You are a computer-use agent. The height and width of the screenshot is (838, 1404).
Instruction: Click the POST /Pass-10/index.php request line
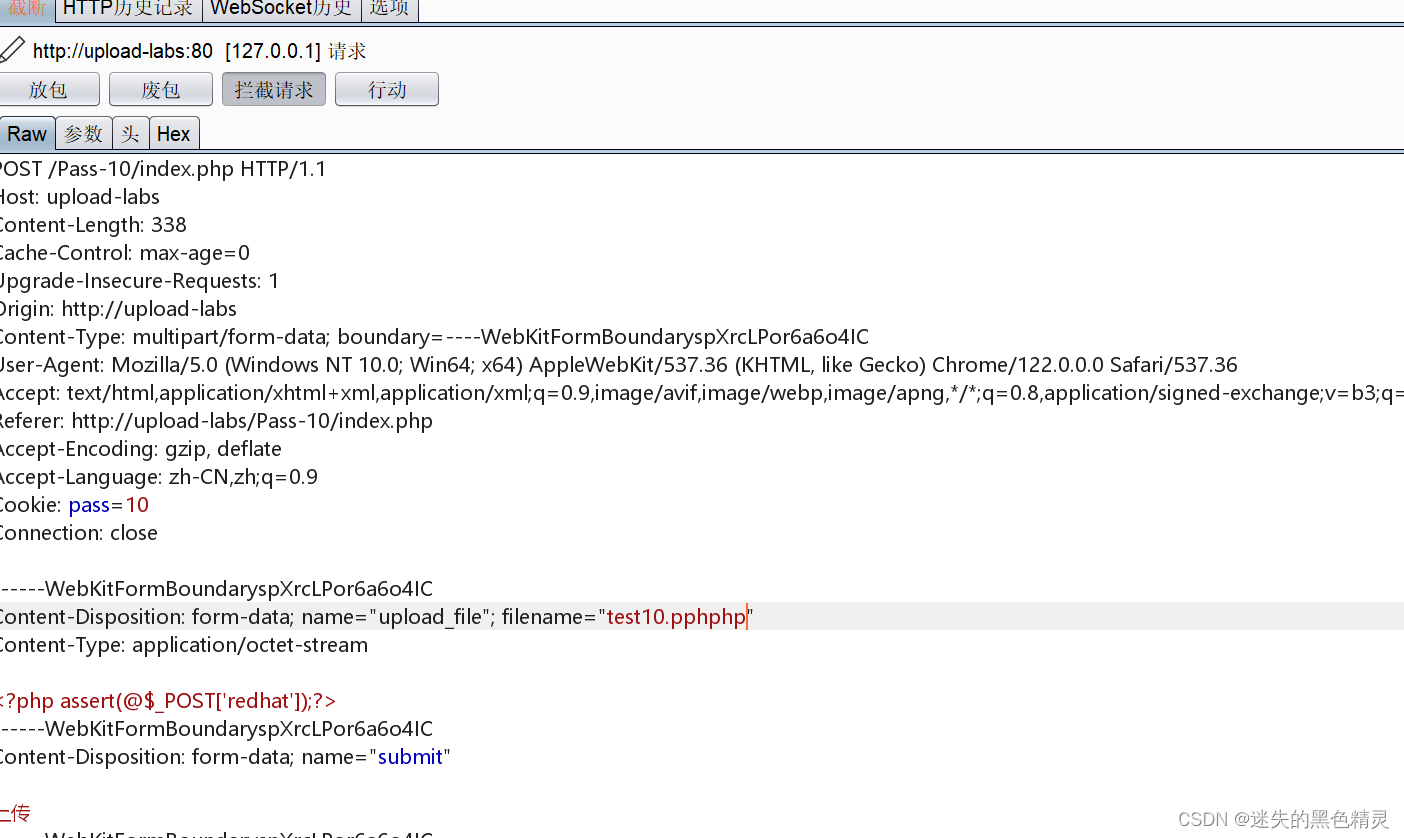(163, 169)
